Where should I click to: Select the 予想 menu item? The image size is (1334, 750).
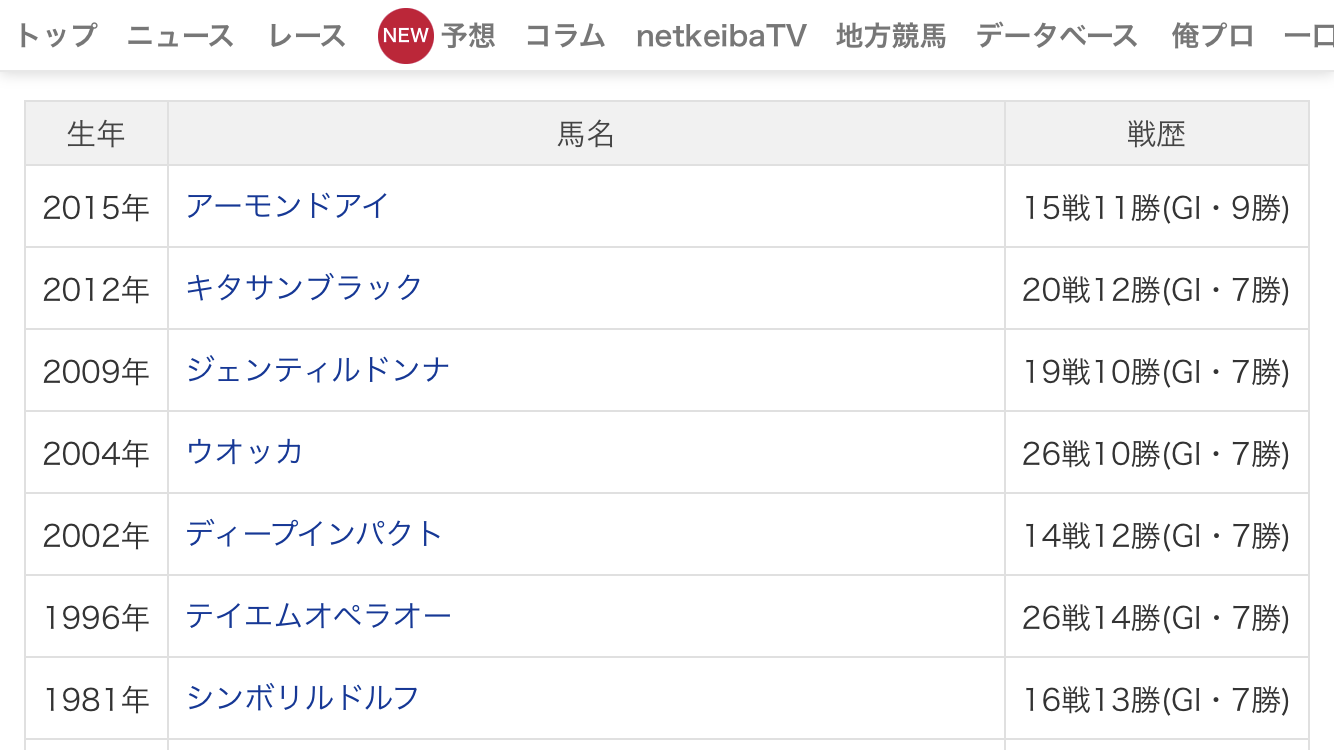click(469, 36)
